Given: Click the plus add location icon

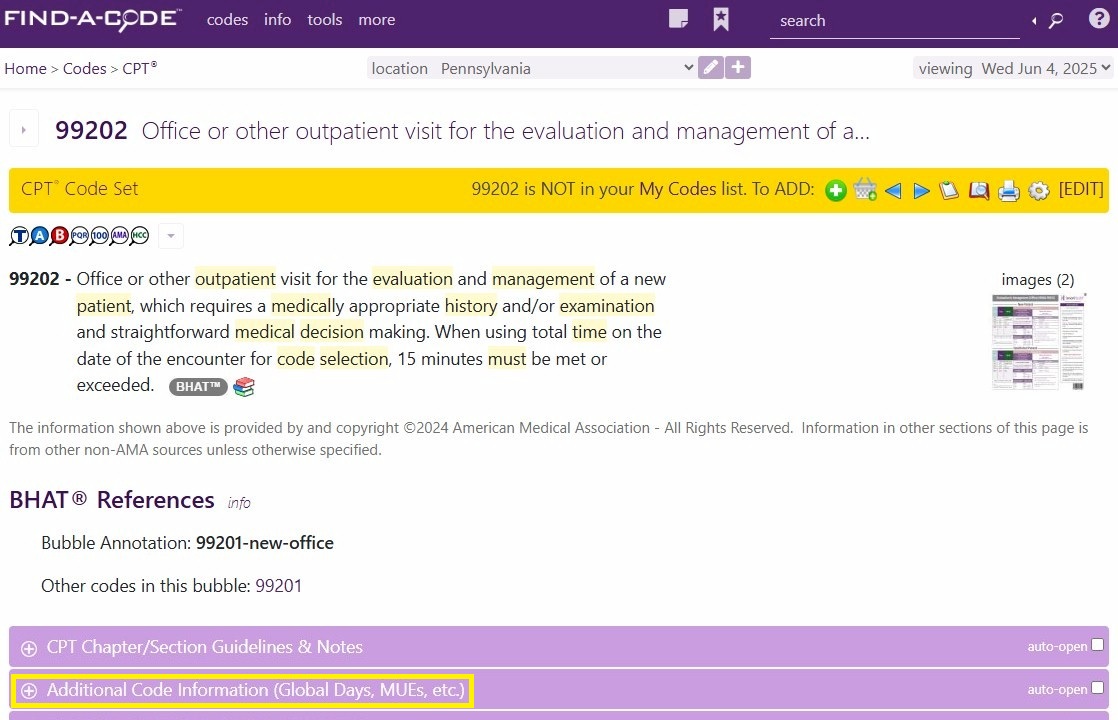Looking at the screenshot, I should tap(738, 68).
